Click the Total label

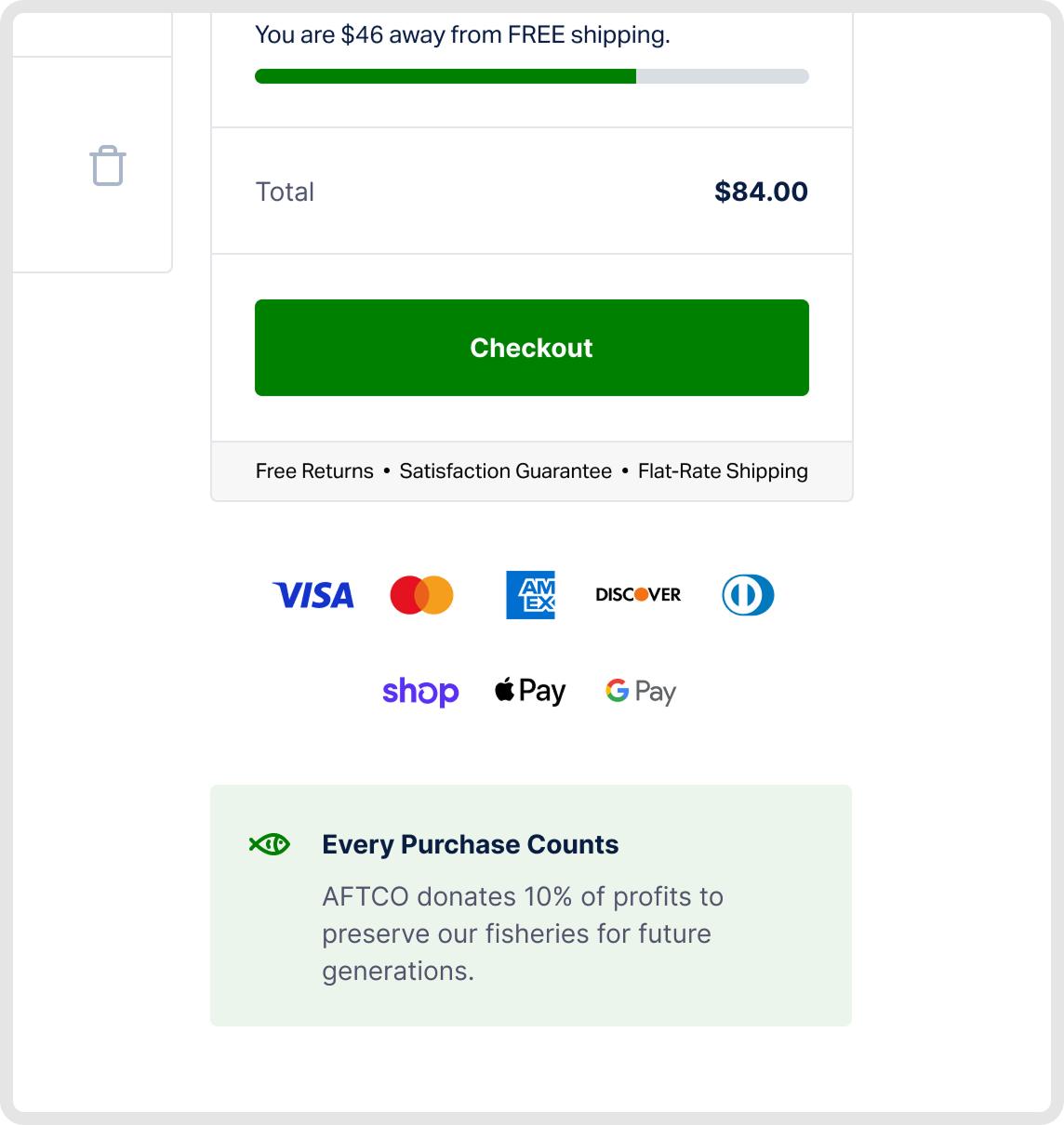[285, 192]
